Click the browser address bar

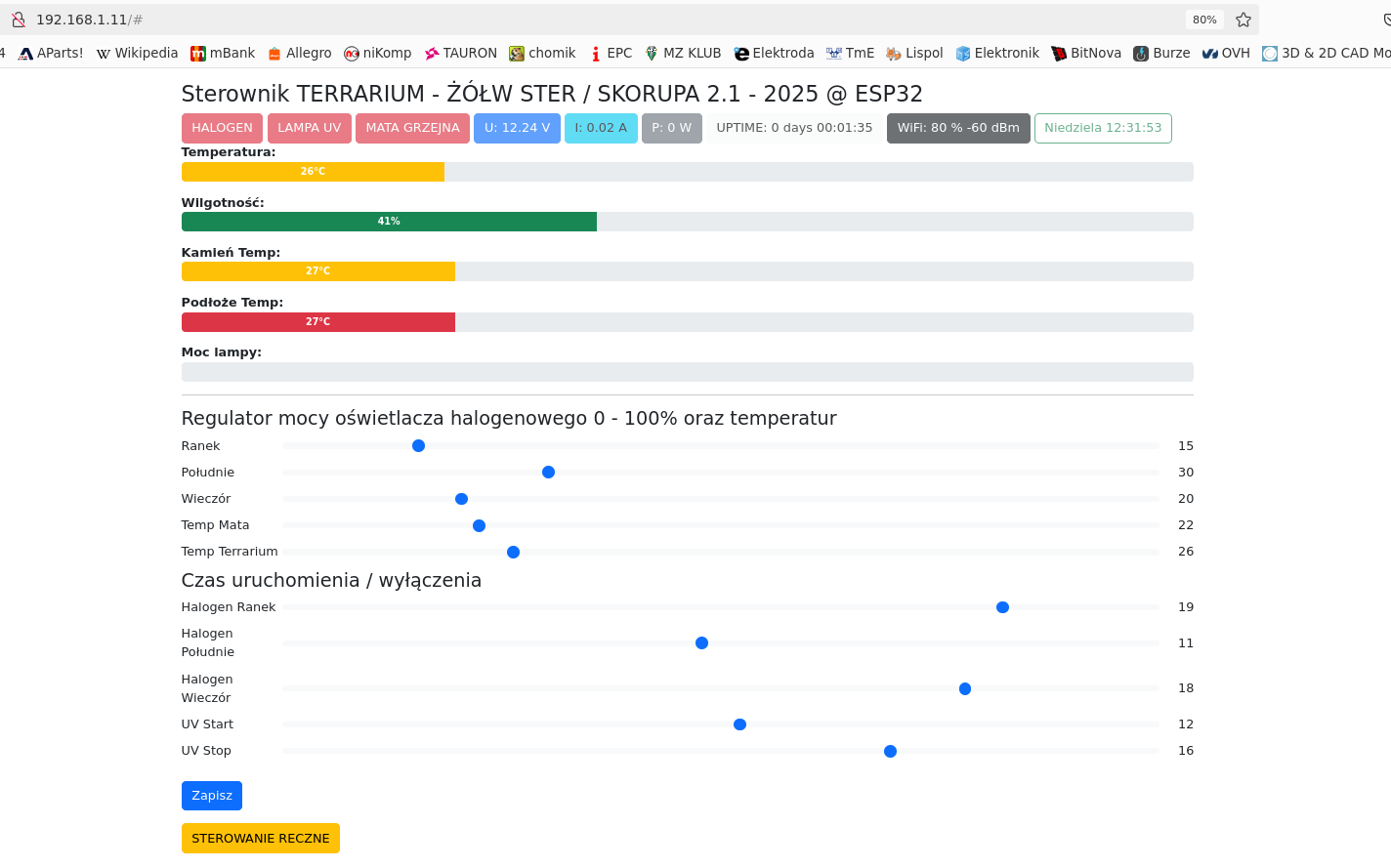(x=586, y=20)
